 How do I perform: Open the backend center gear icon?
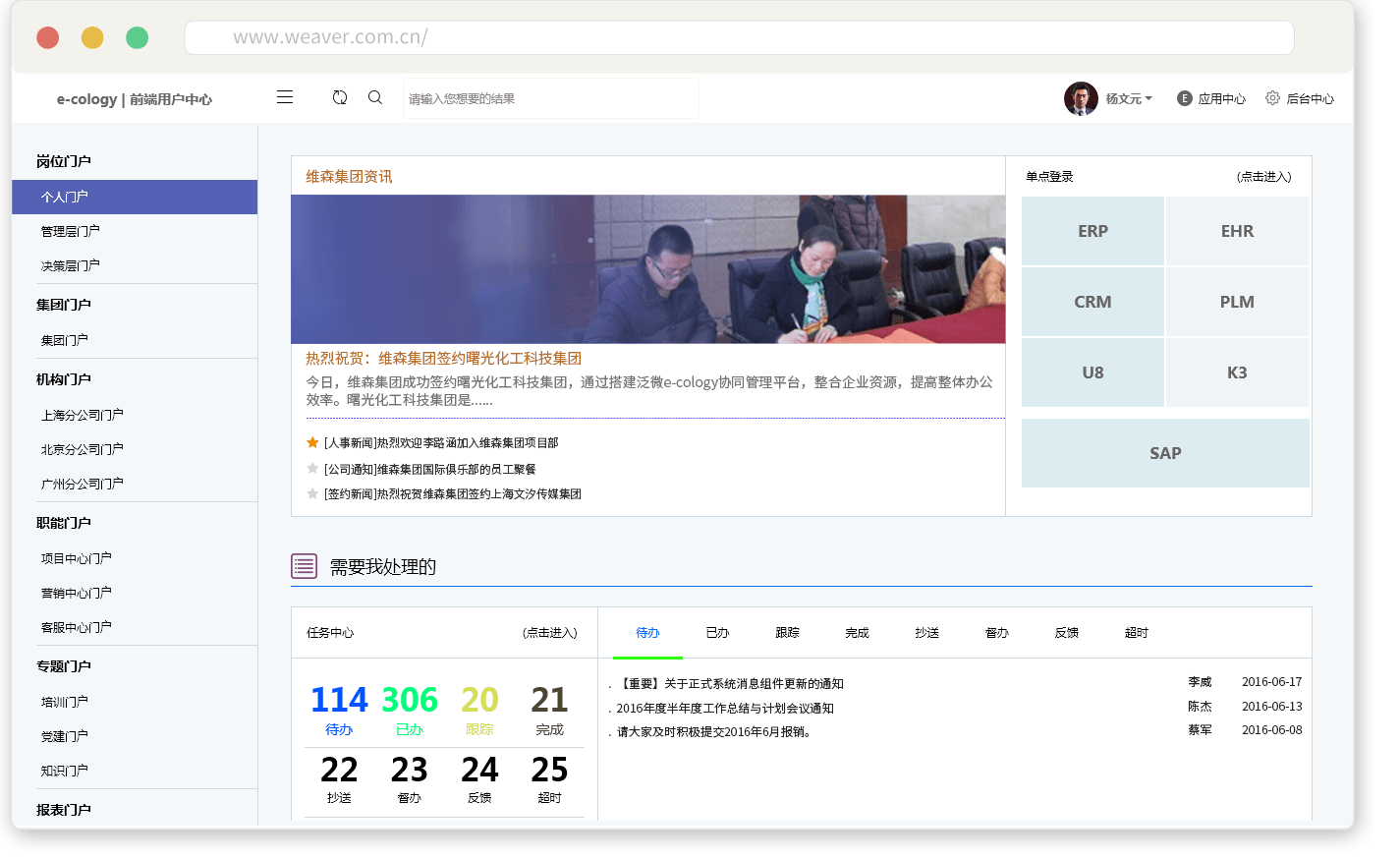(x=1272, y=98)
